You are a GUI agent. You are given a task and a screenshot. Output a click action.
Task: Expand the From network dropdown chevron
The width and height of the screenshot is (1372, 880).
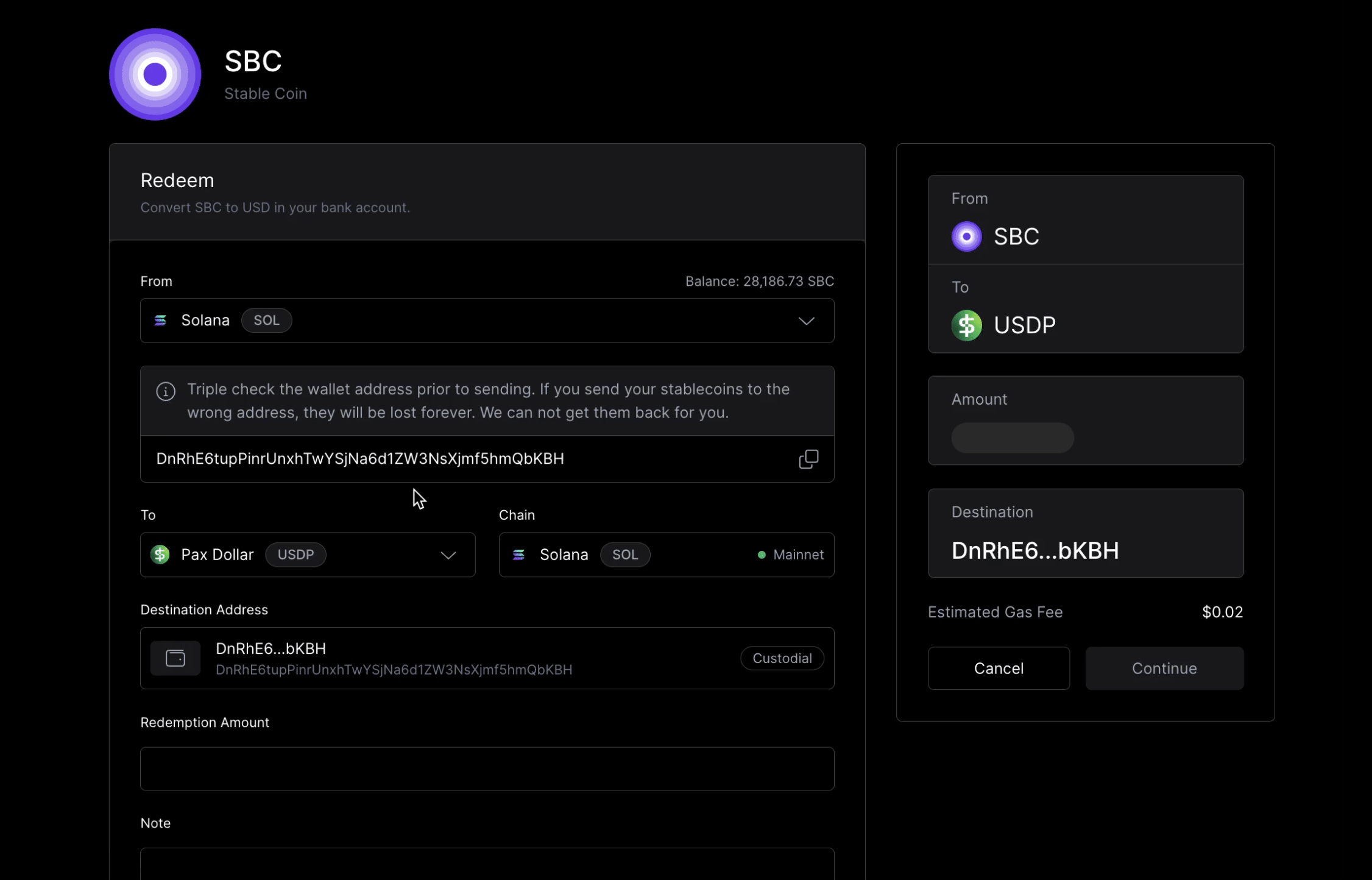click(x=806, y=321)
